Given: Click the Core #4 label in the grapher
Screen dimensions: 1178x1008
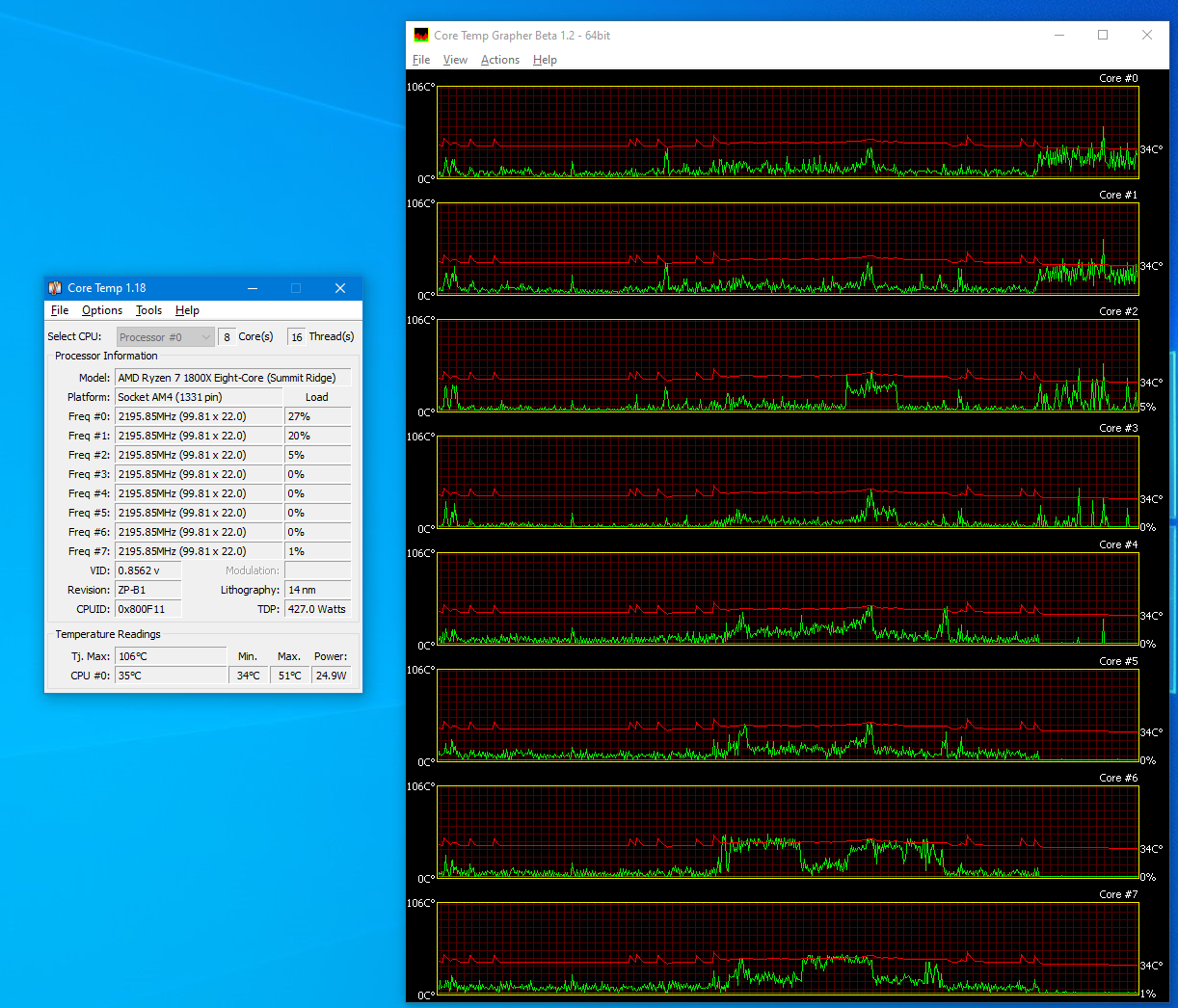Looking at the screenshot, I should click(1118, 544).
